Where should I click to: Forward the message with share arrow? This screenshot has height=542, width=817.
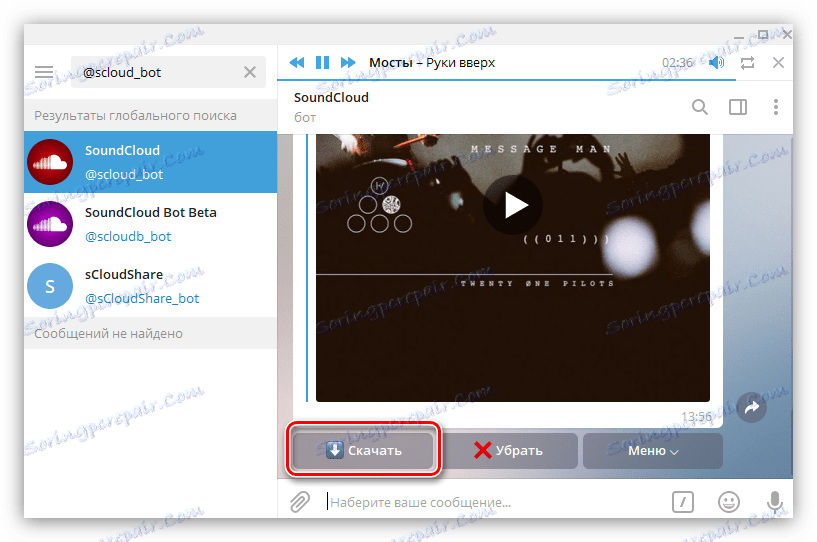click(x=751, y=408)
